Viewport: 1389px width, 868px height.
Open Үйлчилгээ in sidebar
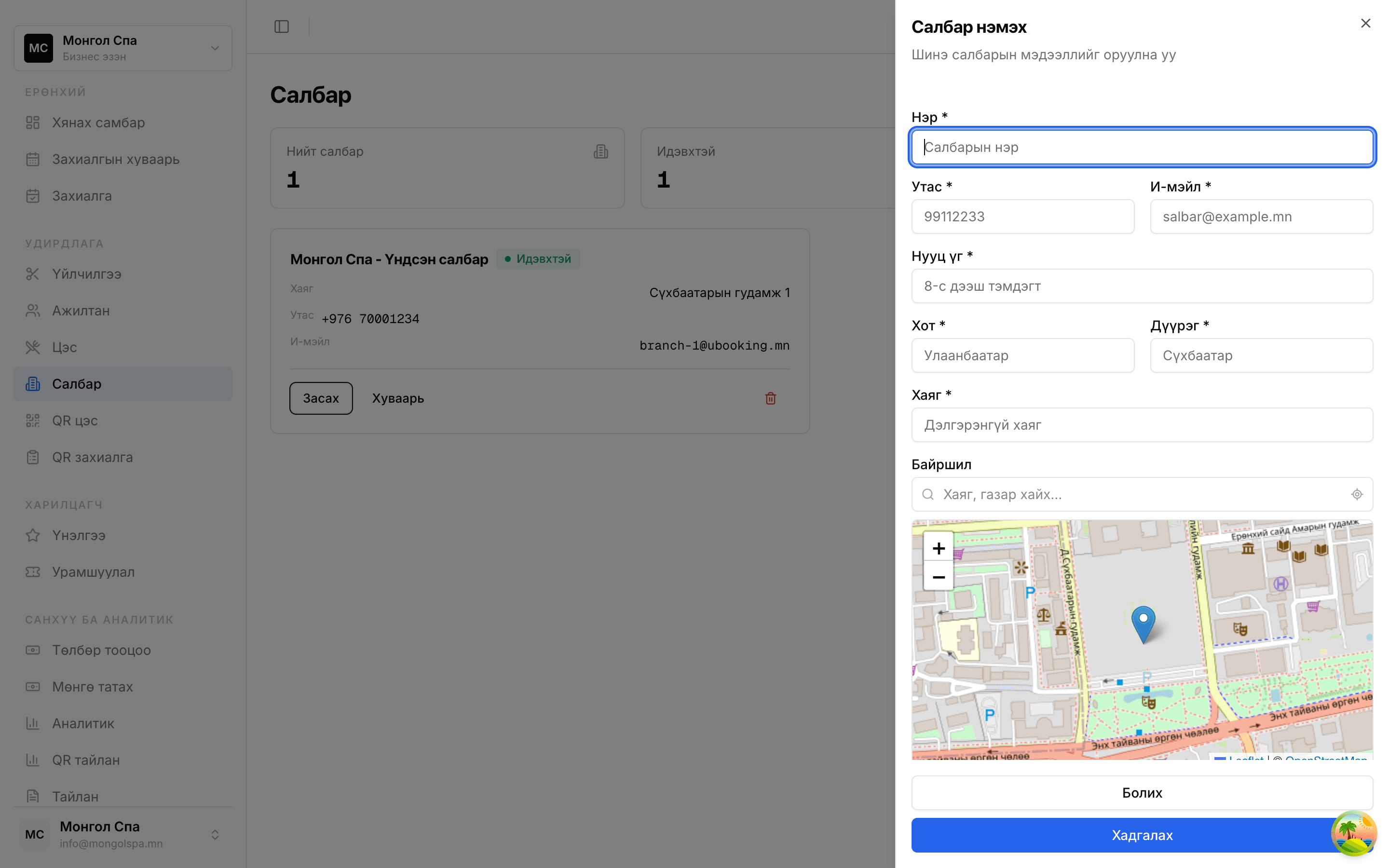pos(123,274)
